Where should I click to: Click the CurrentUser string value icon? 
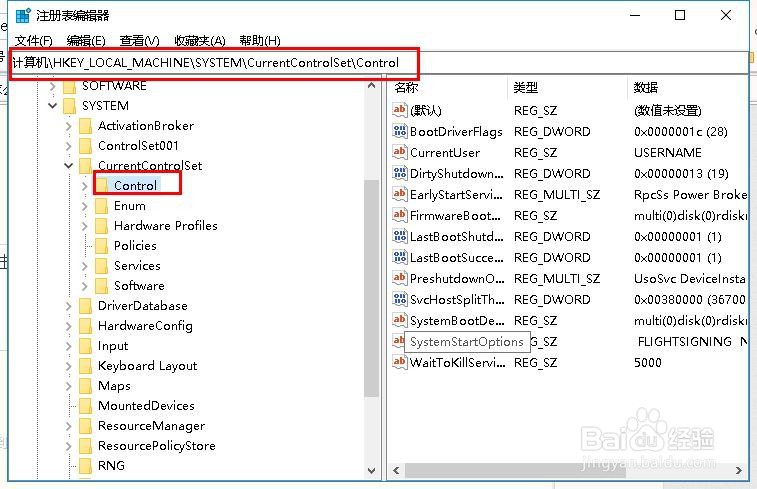point(399,152)
